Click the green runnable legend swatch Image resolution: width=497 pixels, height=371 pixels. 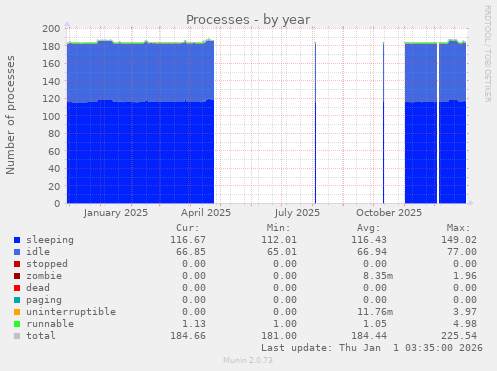[x=17, y=324]
